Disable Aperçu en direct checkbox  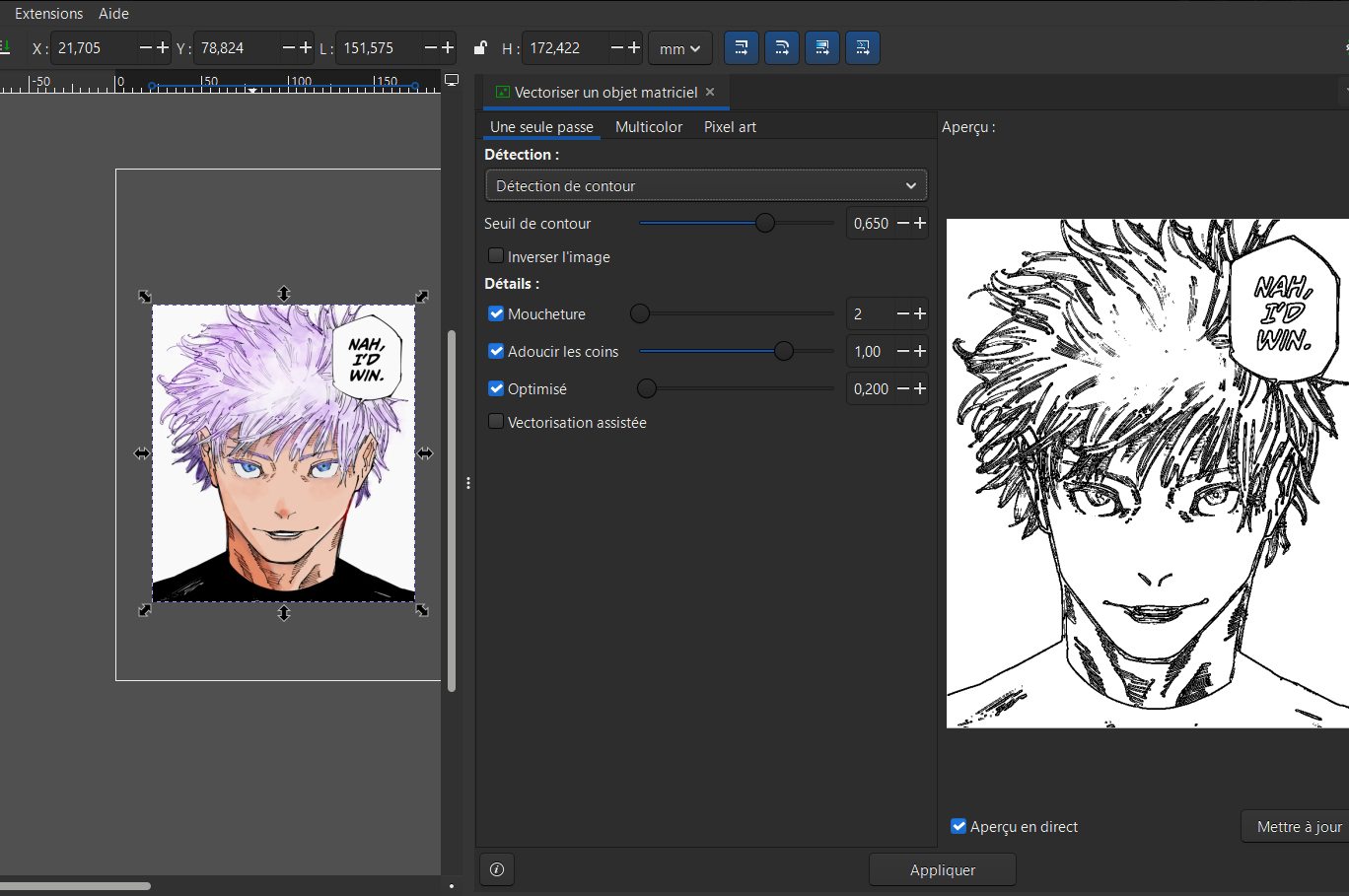958,826
